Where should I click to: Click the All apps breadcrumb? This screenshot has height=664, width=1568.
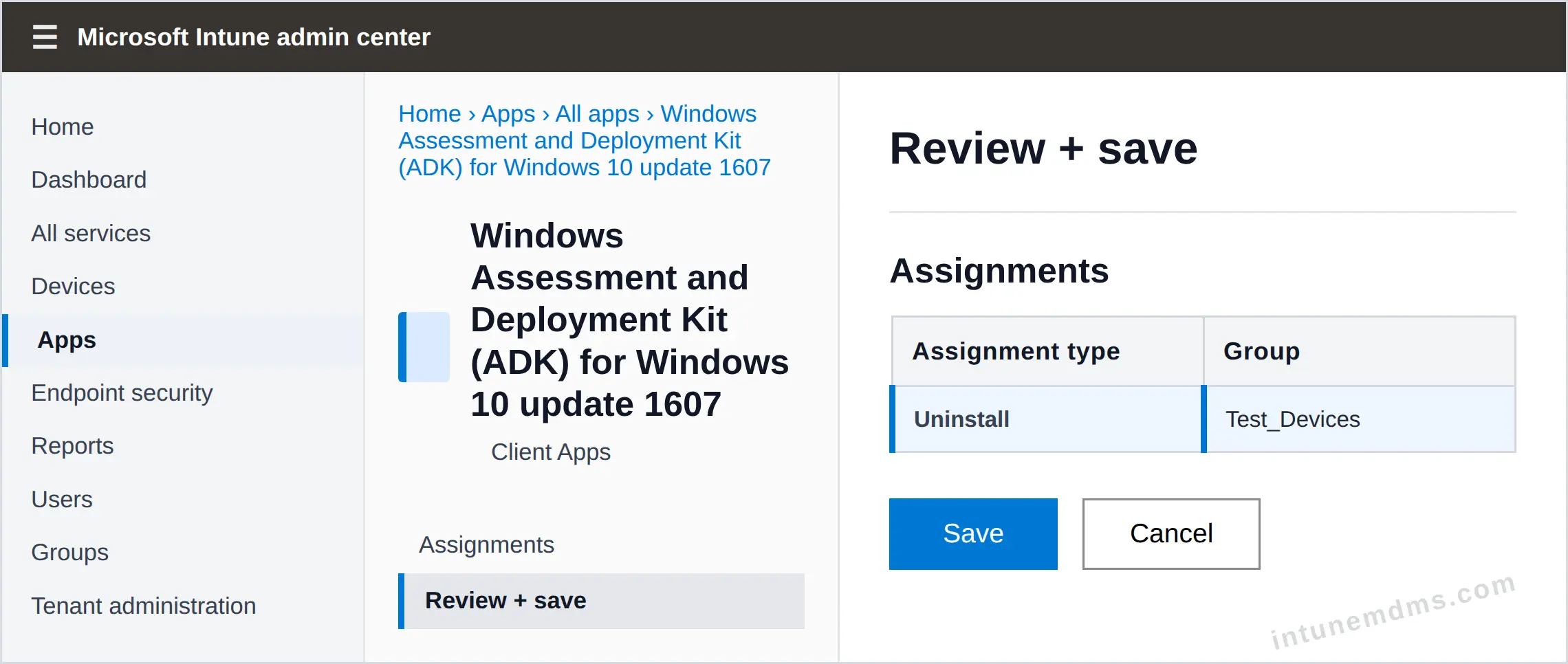(597, 114)
